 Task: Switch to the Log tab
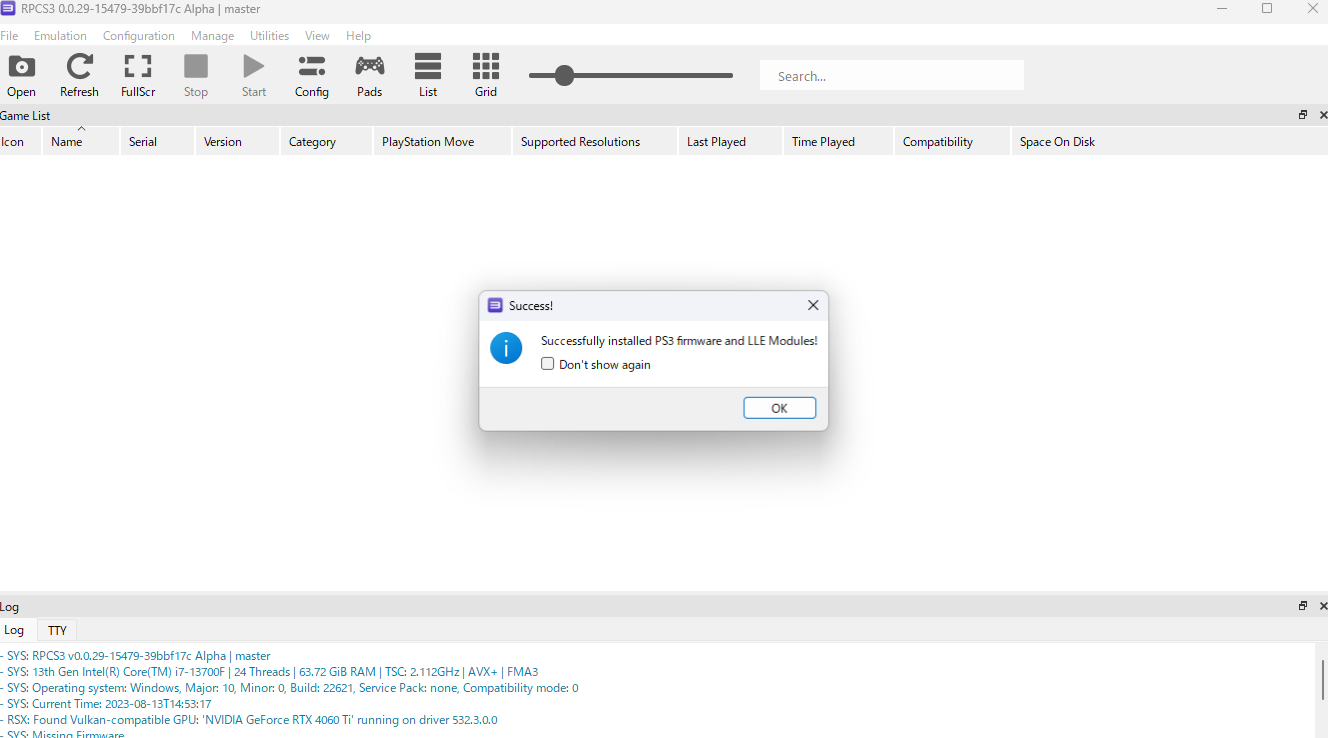(14, 630)
